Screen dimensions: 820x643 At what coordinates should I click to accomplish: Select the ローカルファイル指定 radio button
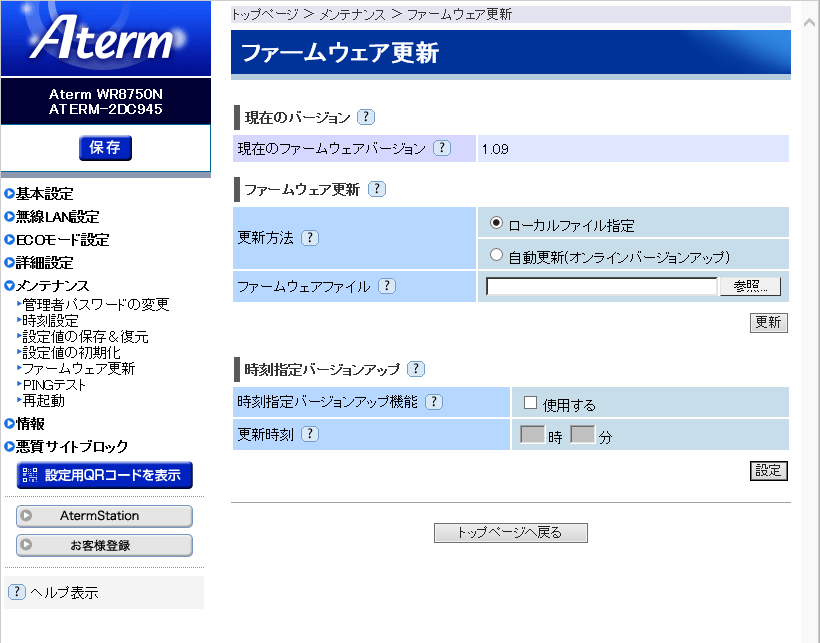[496, 224]
